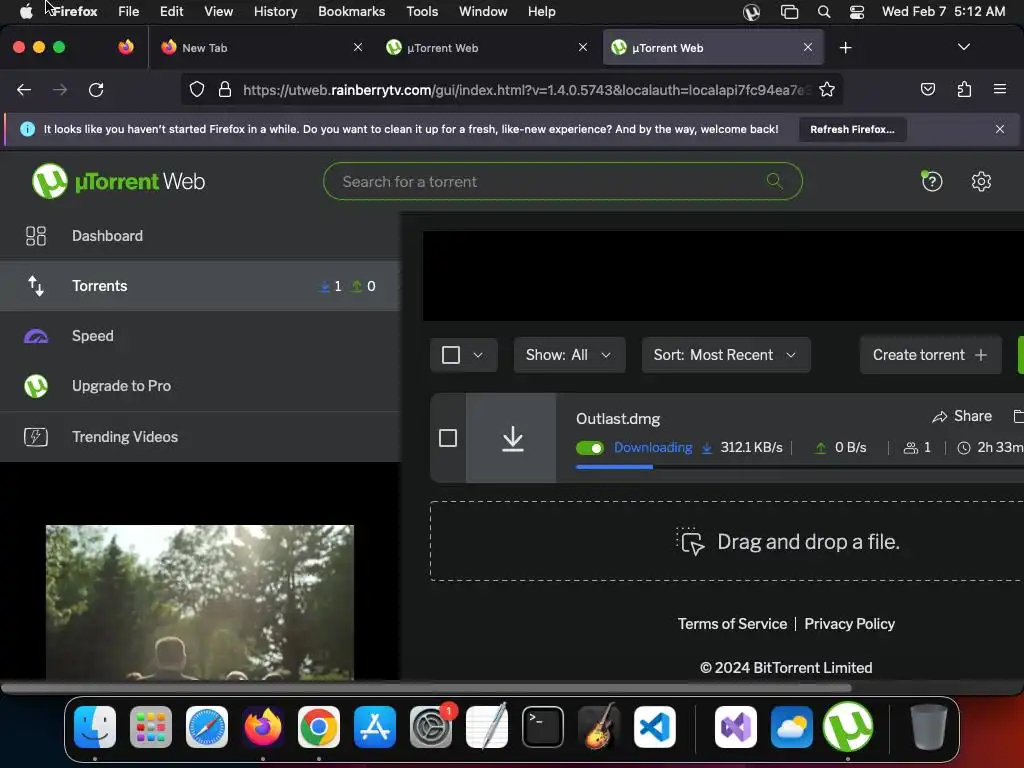Select Torrents in the sidebar
Screen dimensions: 1024x768
coord(200,286)
